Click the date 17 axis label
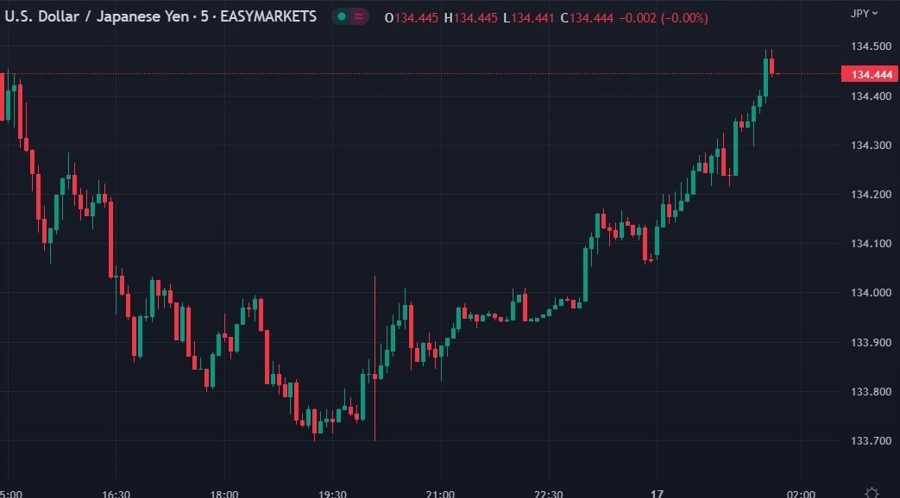Image resolution: width=900 pixels, height=498 pixels. [657, 493]
